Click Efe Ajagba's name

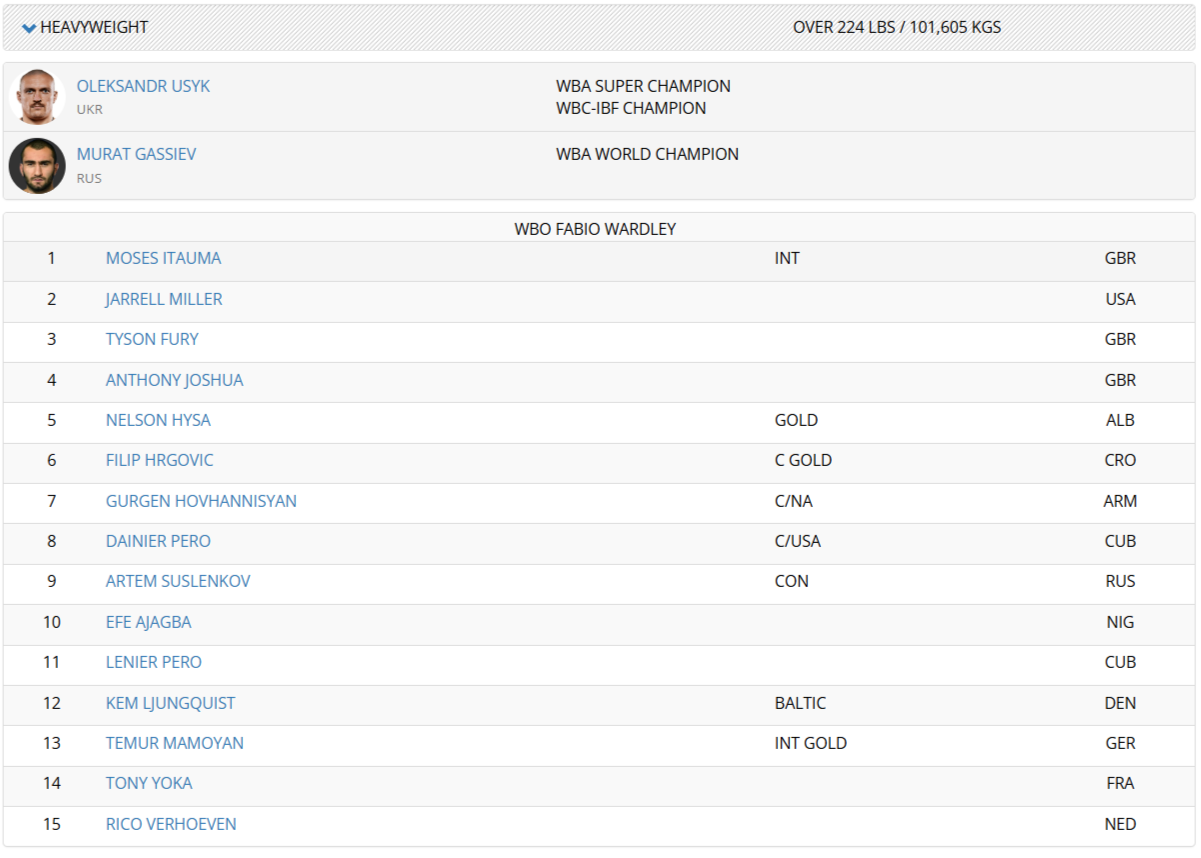148,622
